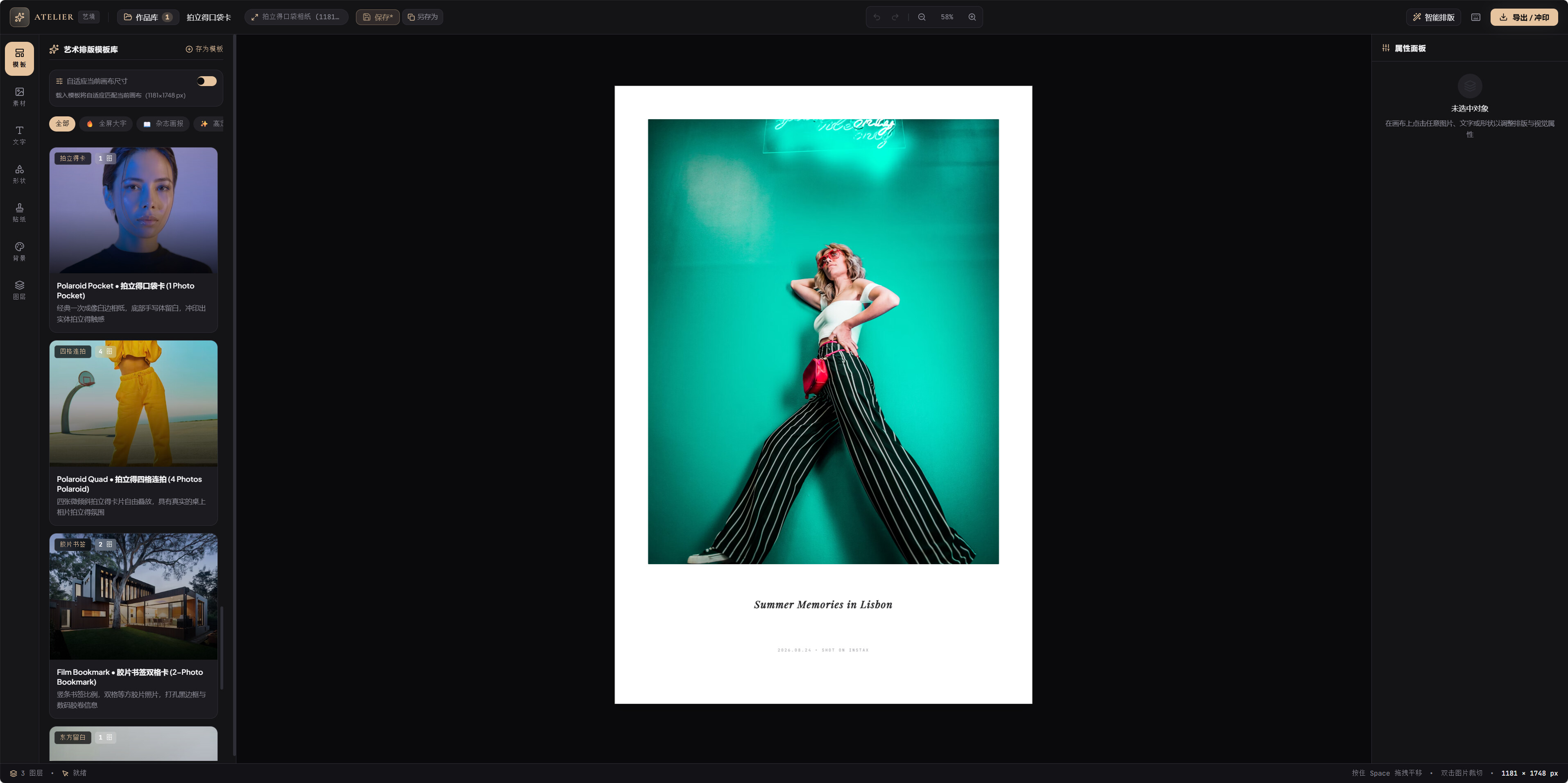This screenshot has width=1568, height=783.
Task: Select the 全屏大字 template filter tab
Action: point(106,124)
